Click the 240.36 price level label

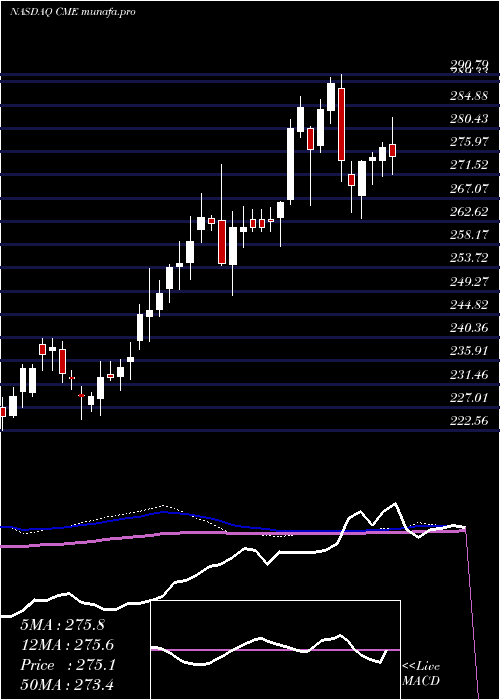tap(468, 328)
